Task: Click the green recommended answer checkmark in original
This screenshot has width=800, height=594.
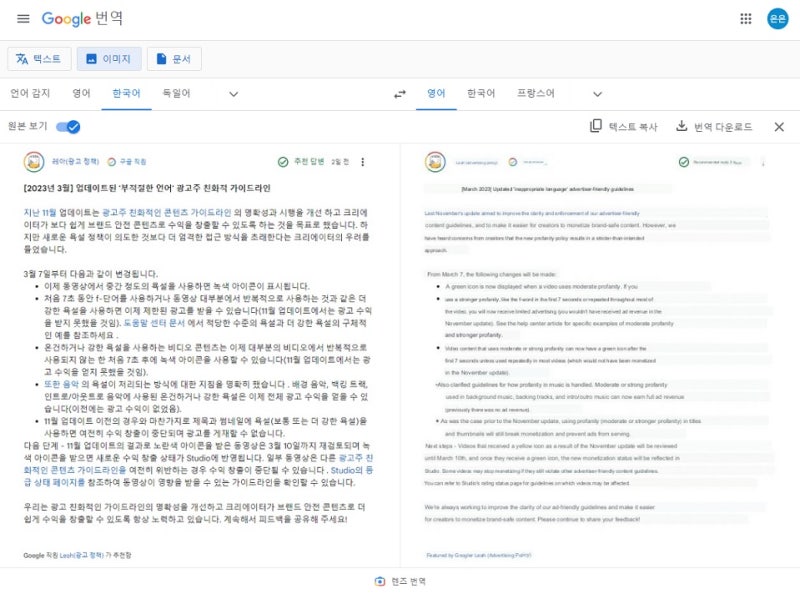Action: click(283, 162)
